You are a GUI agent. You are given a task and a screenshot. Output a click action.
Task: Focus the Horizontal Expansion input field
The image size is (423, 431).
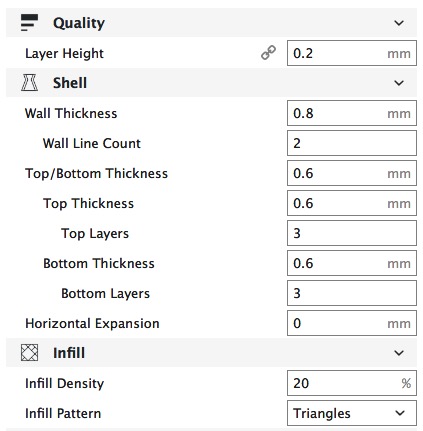(352, 323)
